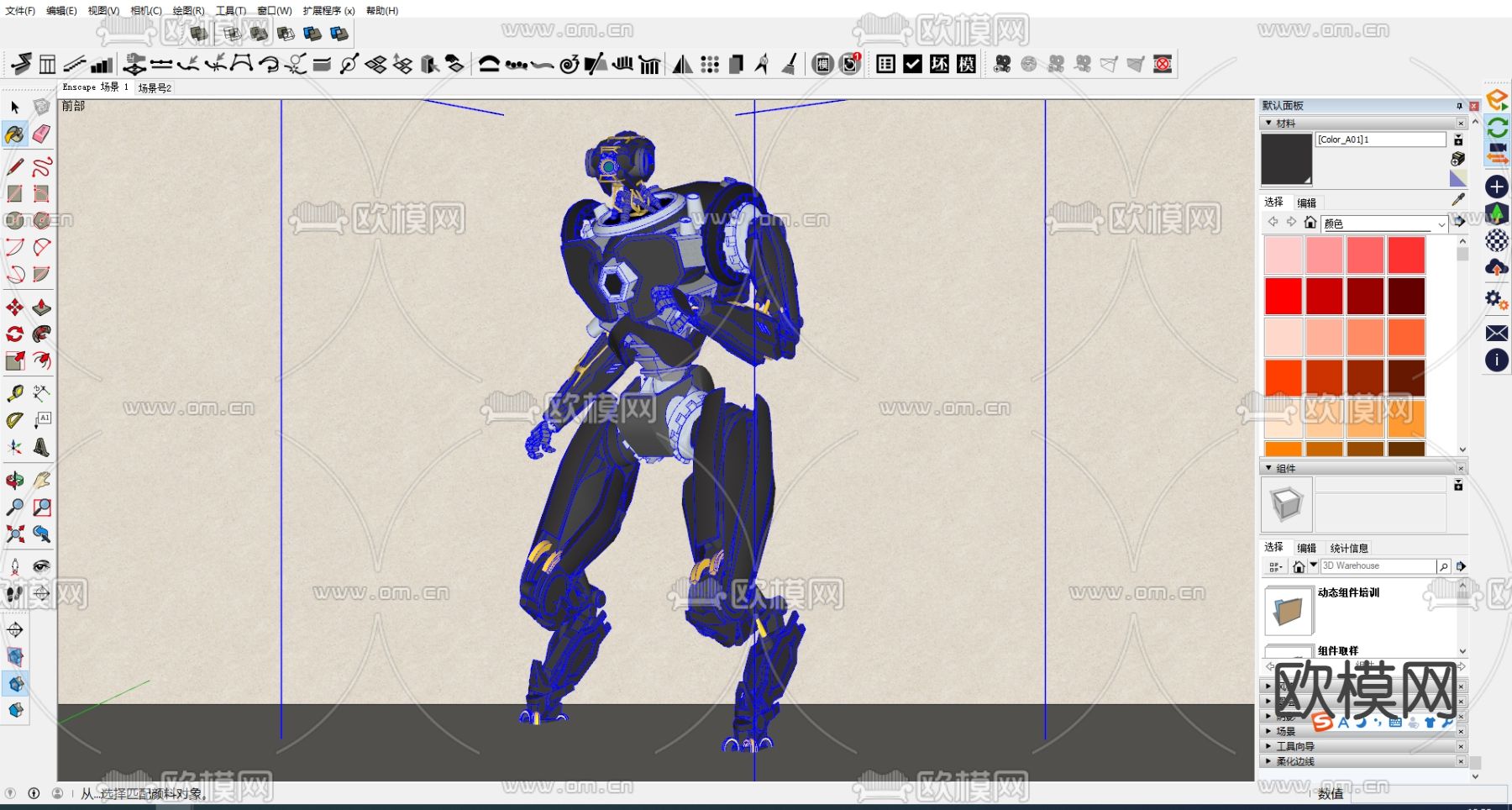
Task: Pin the 默认面板 tray
Action: coord(1459,106)
